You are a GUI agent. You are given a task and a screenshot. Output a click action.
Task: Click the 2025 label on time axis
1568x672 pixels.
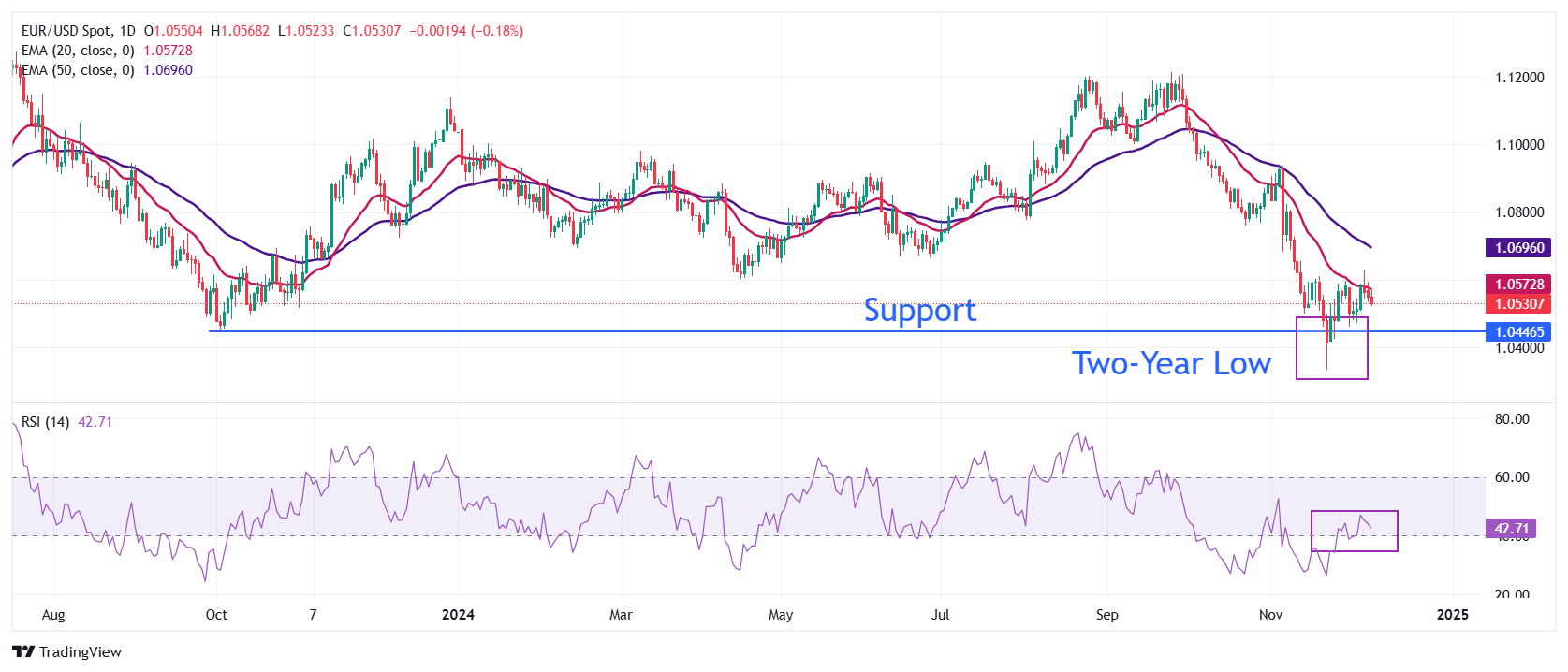1452,615
